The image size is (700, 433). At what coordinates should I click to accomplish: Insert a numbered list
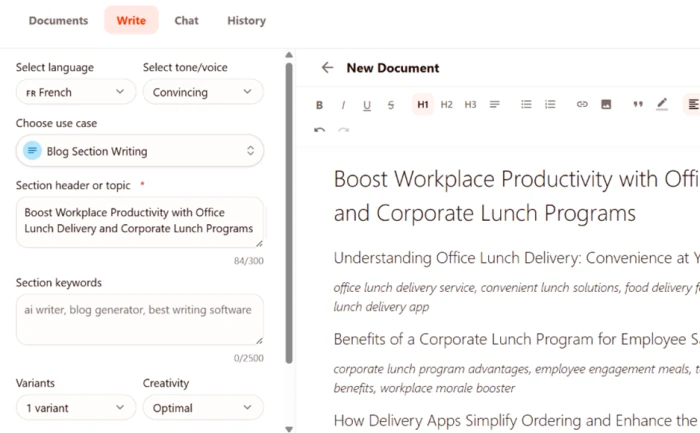pos(550,104)
